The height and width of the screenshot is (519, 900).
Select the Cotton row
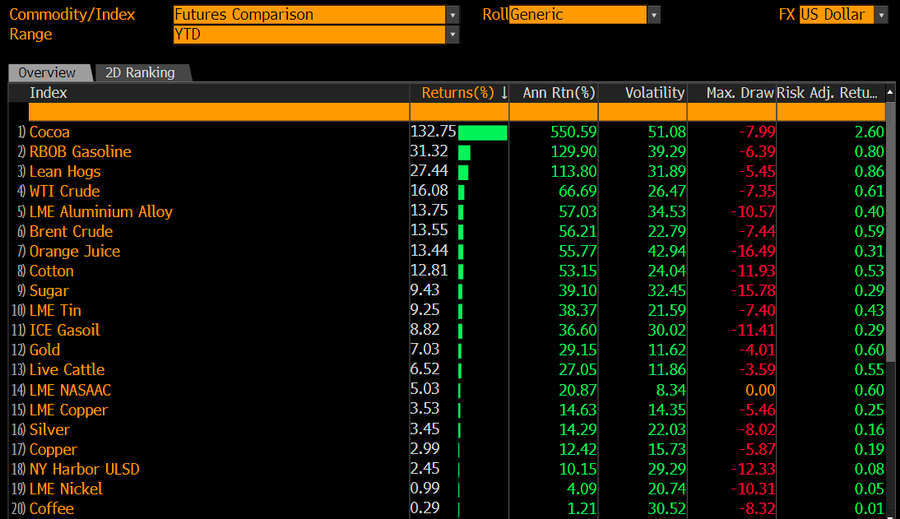448,271
